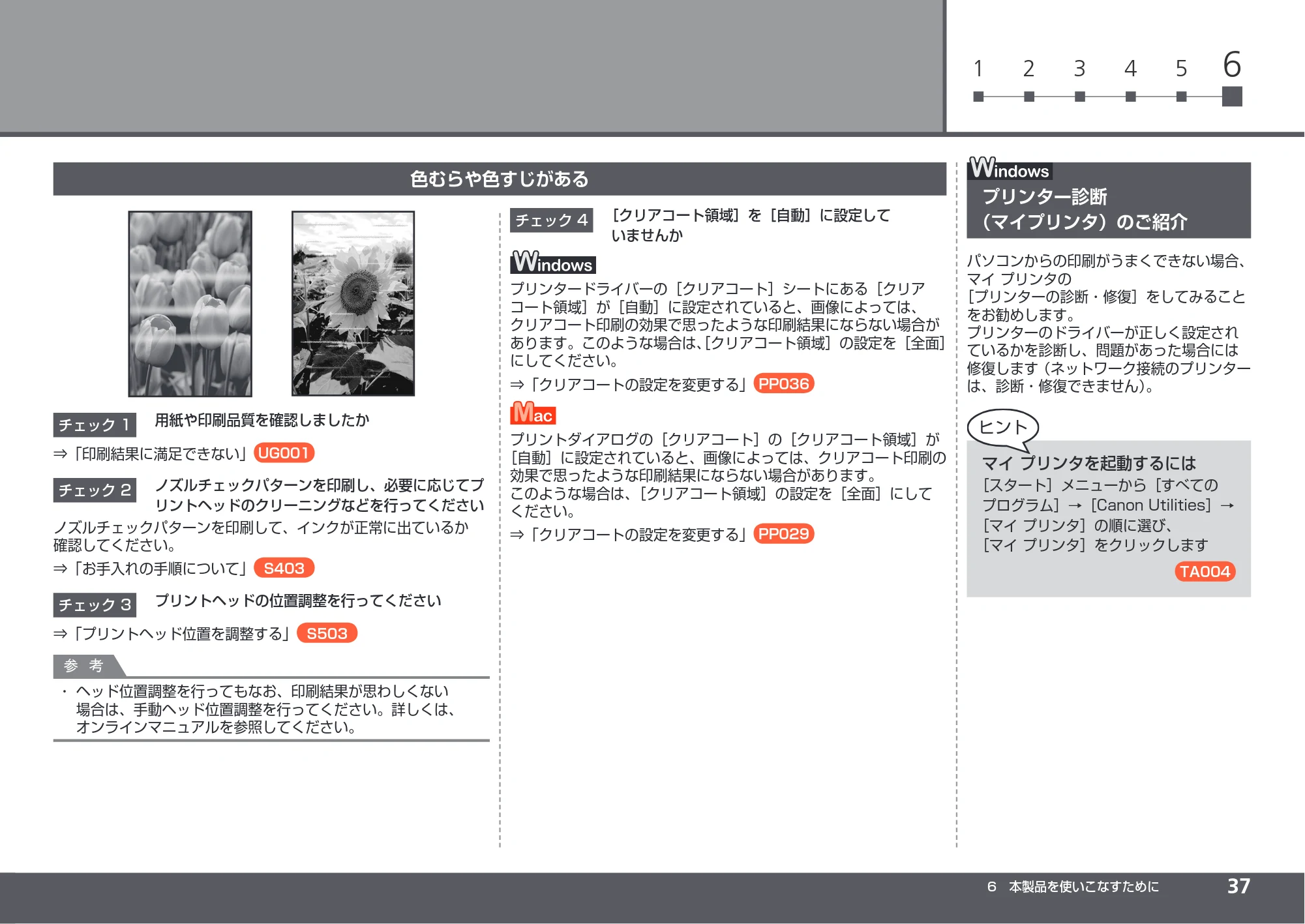1305x924 pixels.
Task: Click プリントヘッドの位置調整を行ってください heading
Action: coord(298,601)
